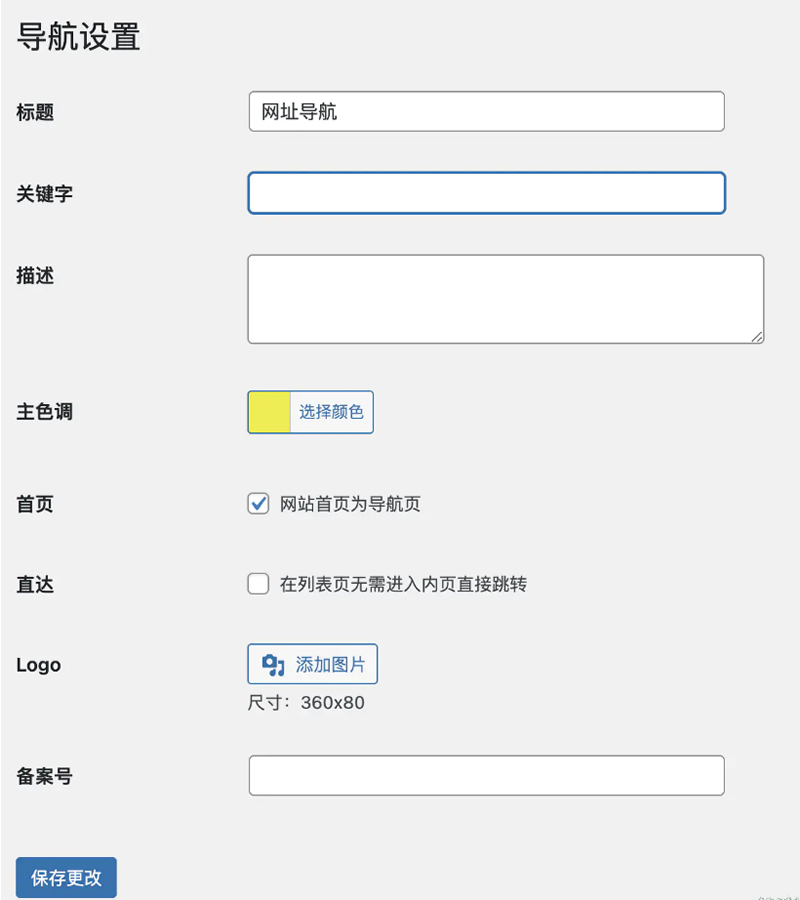Click inside the 标题 title input field

click(486, 111)
